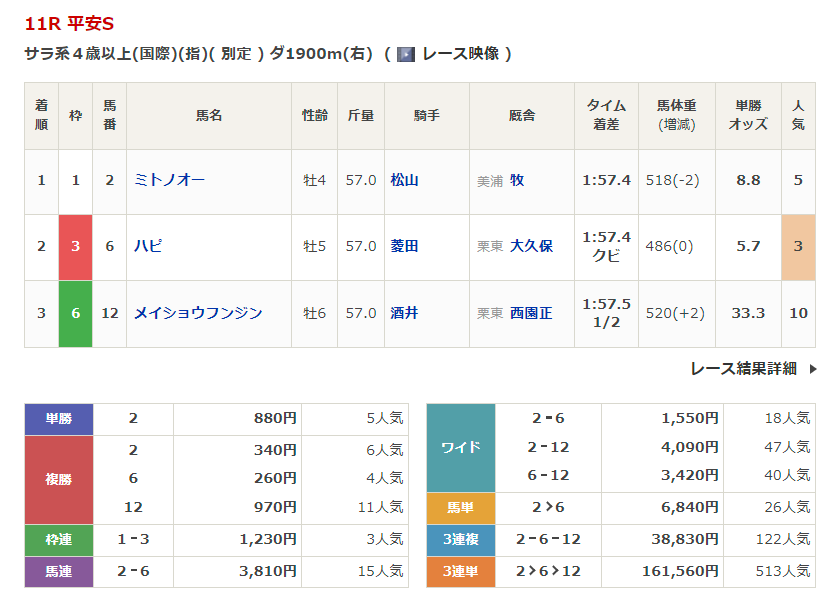Open trainer 大久保 stable link
Screen dimensions: 837x600
point(531,246)
